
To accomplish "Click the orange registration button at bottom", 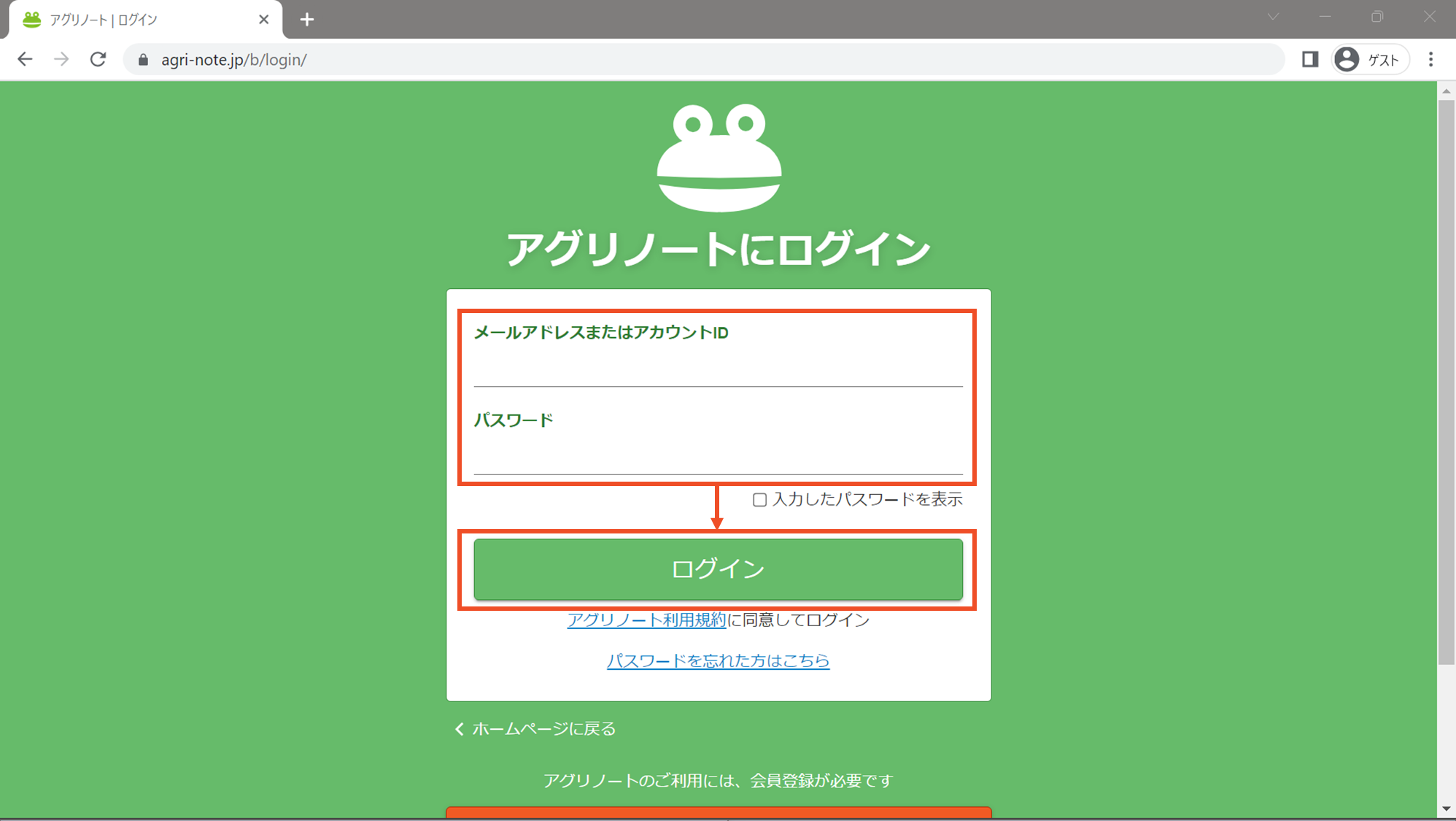I will [x=719, y=813].
